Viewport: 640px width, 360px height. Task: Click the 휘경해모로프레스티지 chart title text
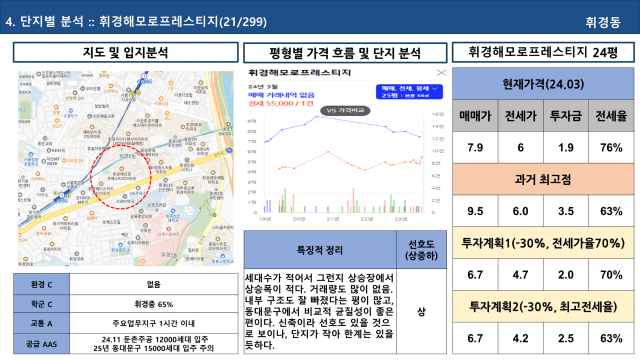tap(299, 73)
